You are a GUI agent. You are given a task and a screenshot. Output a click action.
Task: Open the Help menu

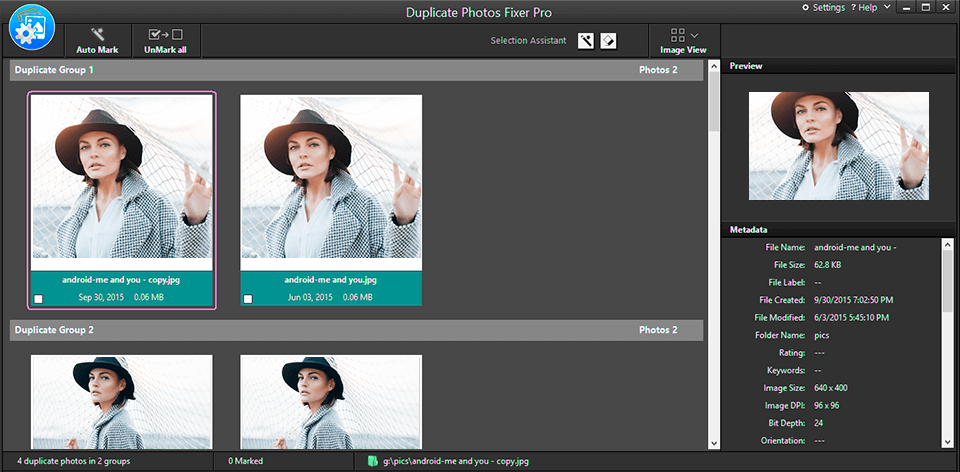[866, 8]
